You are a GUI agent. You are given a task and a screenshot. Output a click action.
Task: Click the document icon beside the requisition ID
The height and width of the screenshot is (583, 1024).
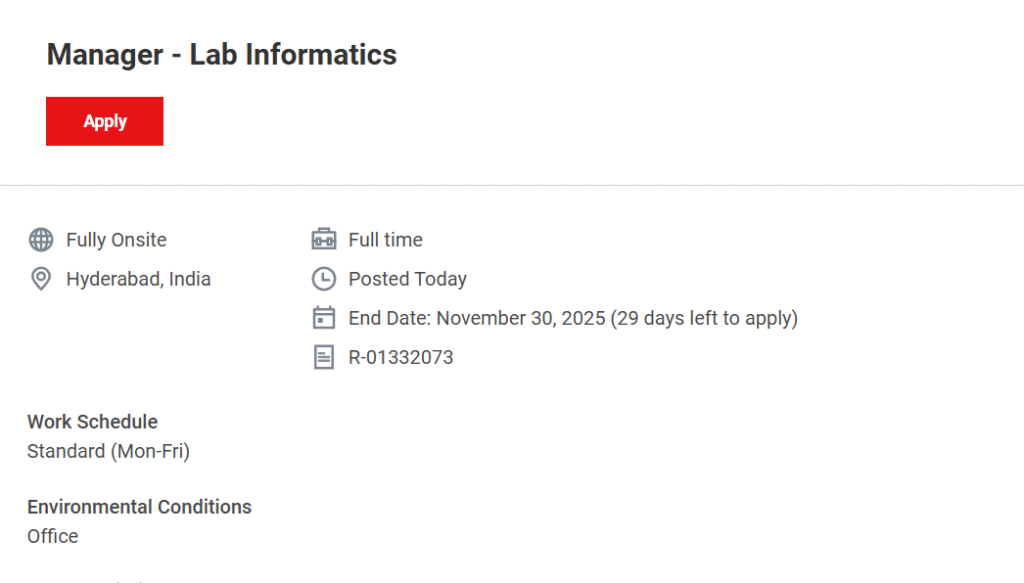[323, 357]
